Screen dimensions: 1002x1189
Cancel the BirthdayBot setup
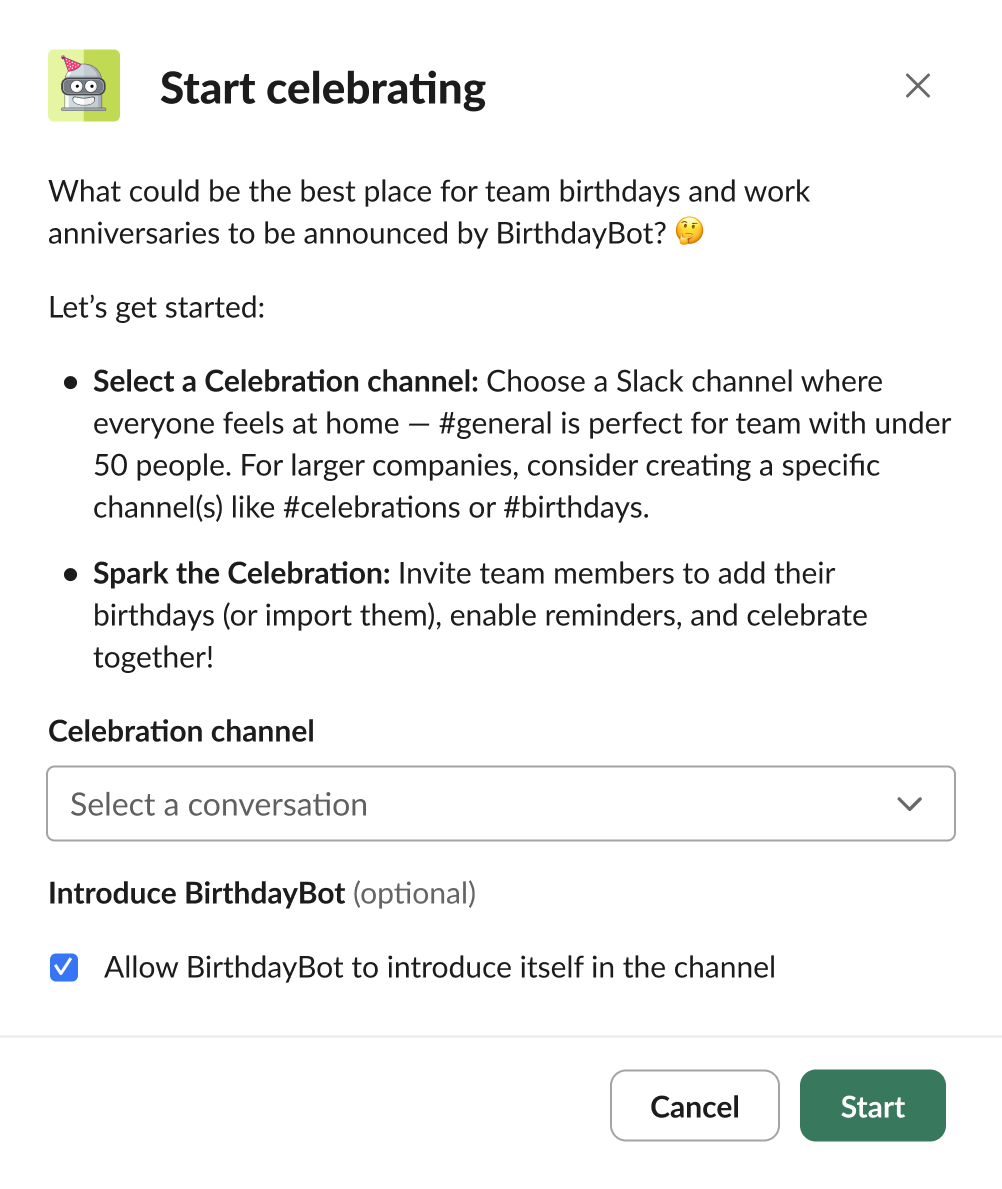coord(694,1105)
